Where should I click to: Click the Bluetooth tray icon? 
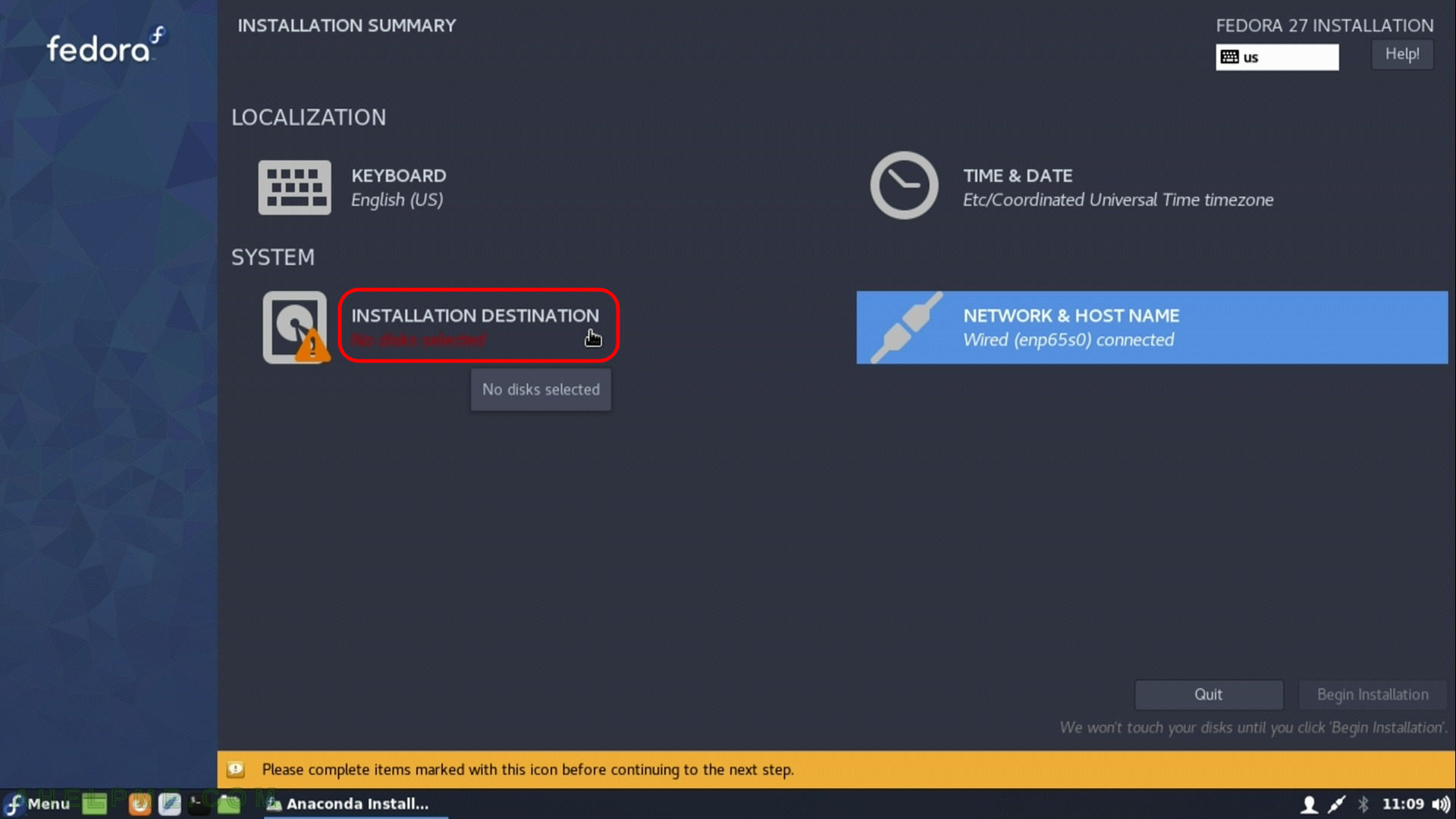point(1363,804)
